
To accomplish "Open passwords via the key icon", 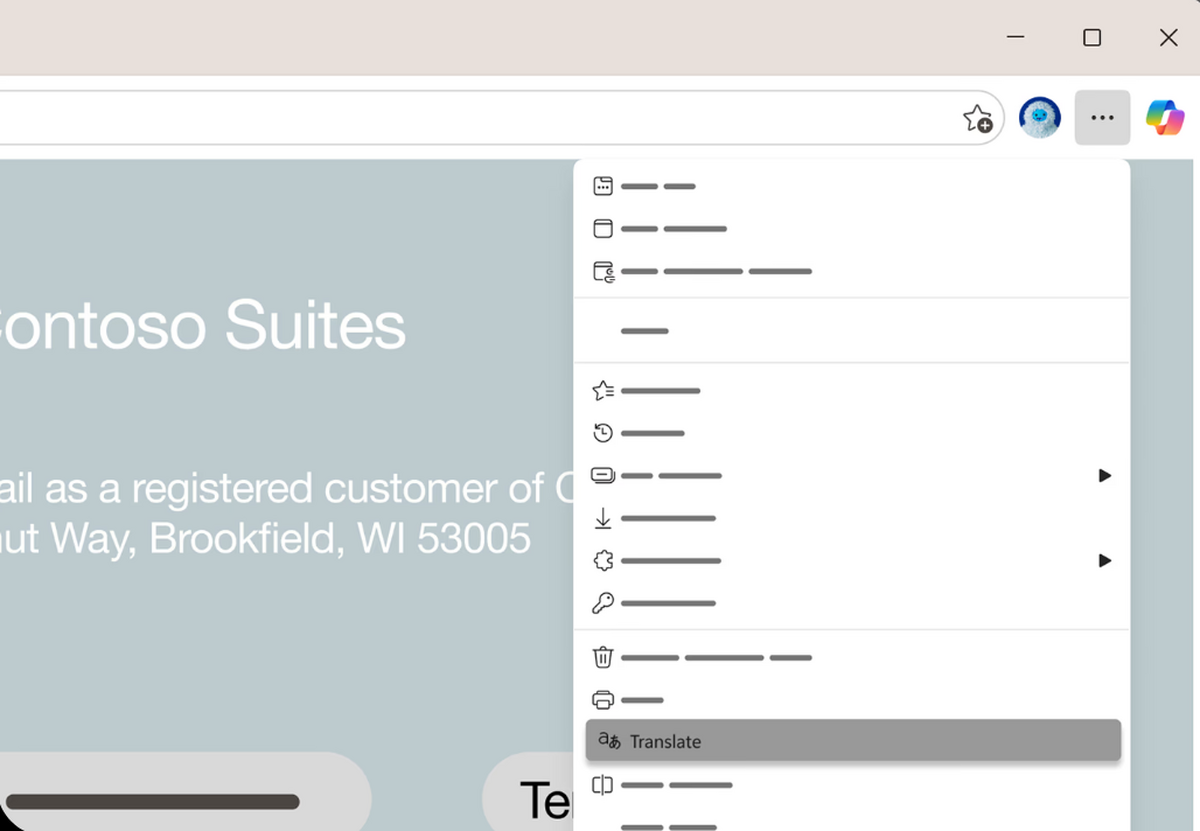I will tap(603, 604).
